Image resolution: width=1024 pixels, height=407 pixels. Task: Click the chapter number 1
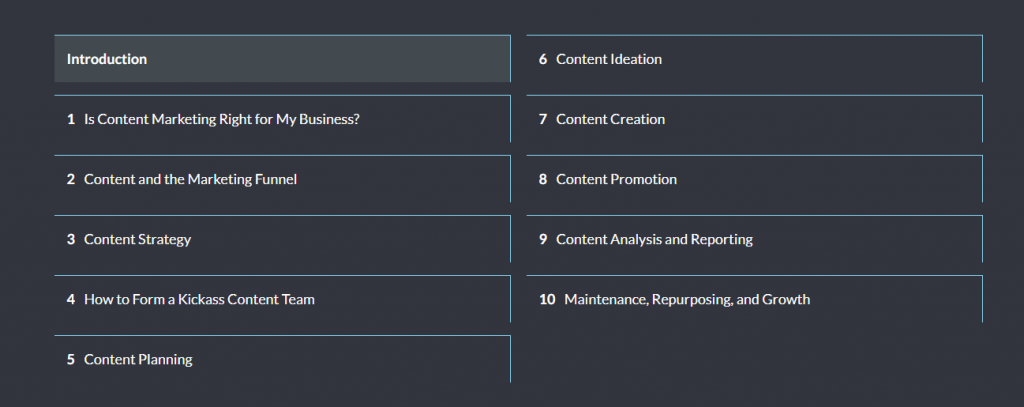[71, 119]
